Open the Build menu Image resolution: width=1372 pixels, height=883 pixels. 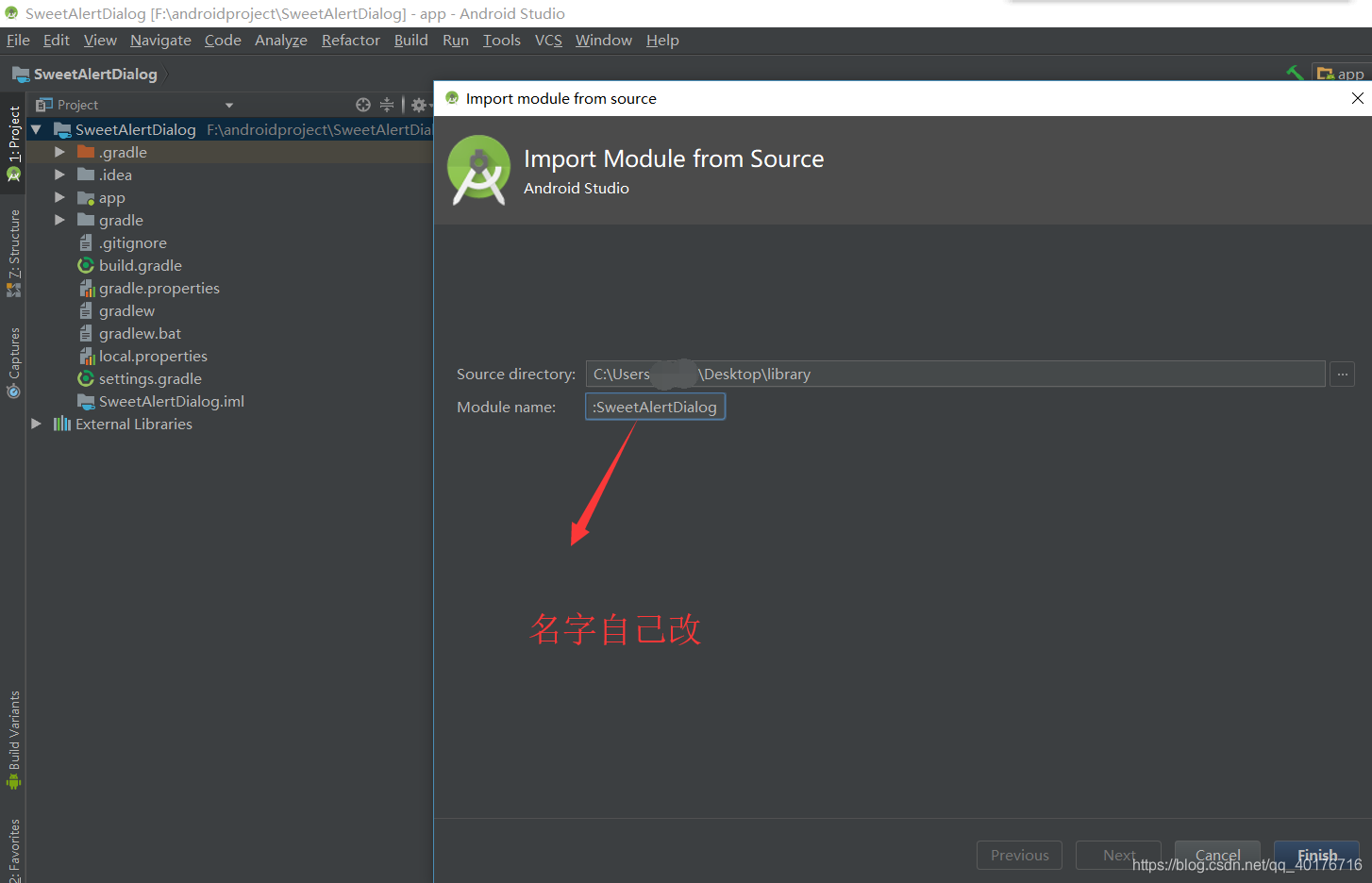411,40
